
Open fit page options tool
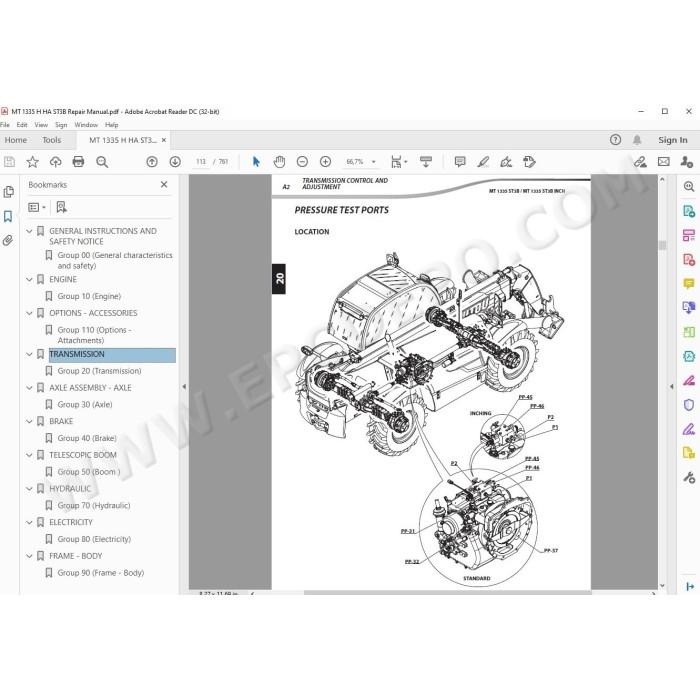[x=399, y=162]
